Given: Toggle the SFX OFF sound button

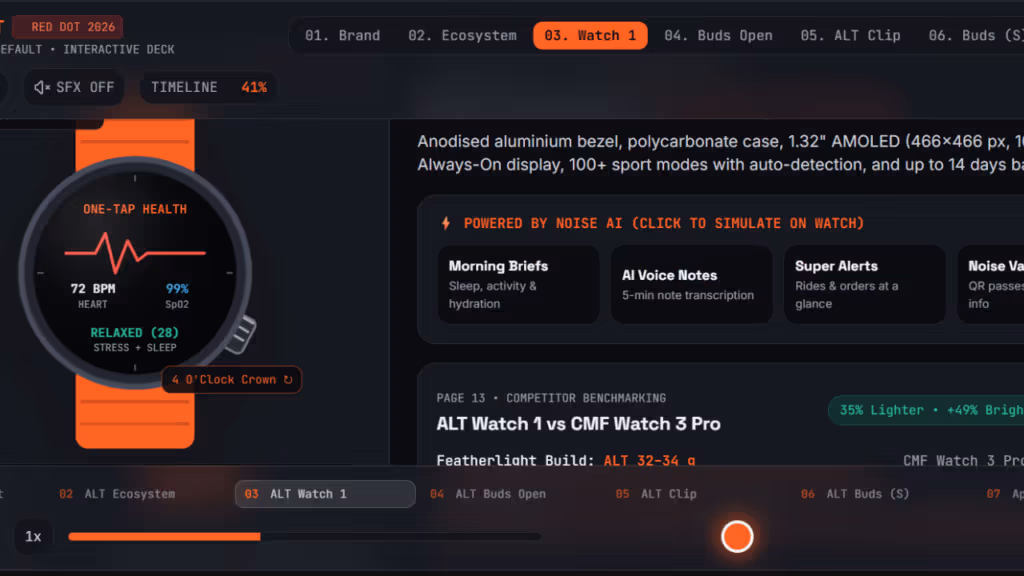Looking at the screenshot, I should click(74, 88).
